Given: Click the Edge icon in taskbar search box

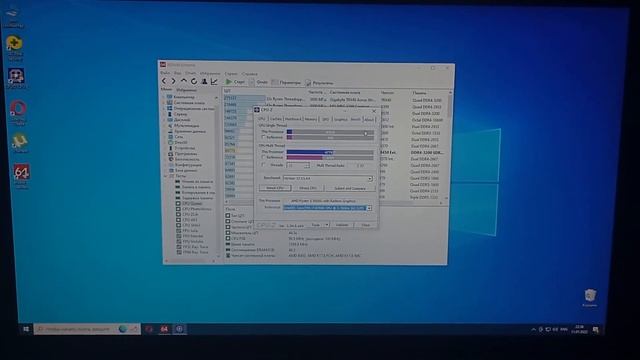Looking at the screenshot, I should tap(122, 329).
